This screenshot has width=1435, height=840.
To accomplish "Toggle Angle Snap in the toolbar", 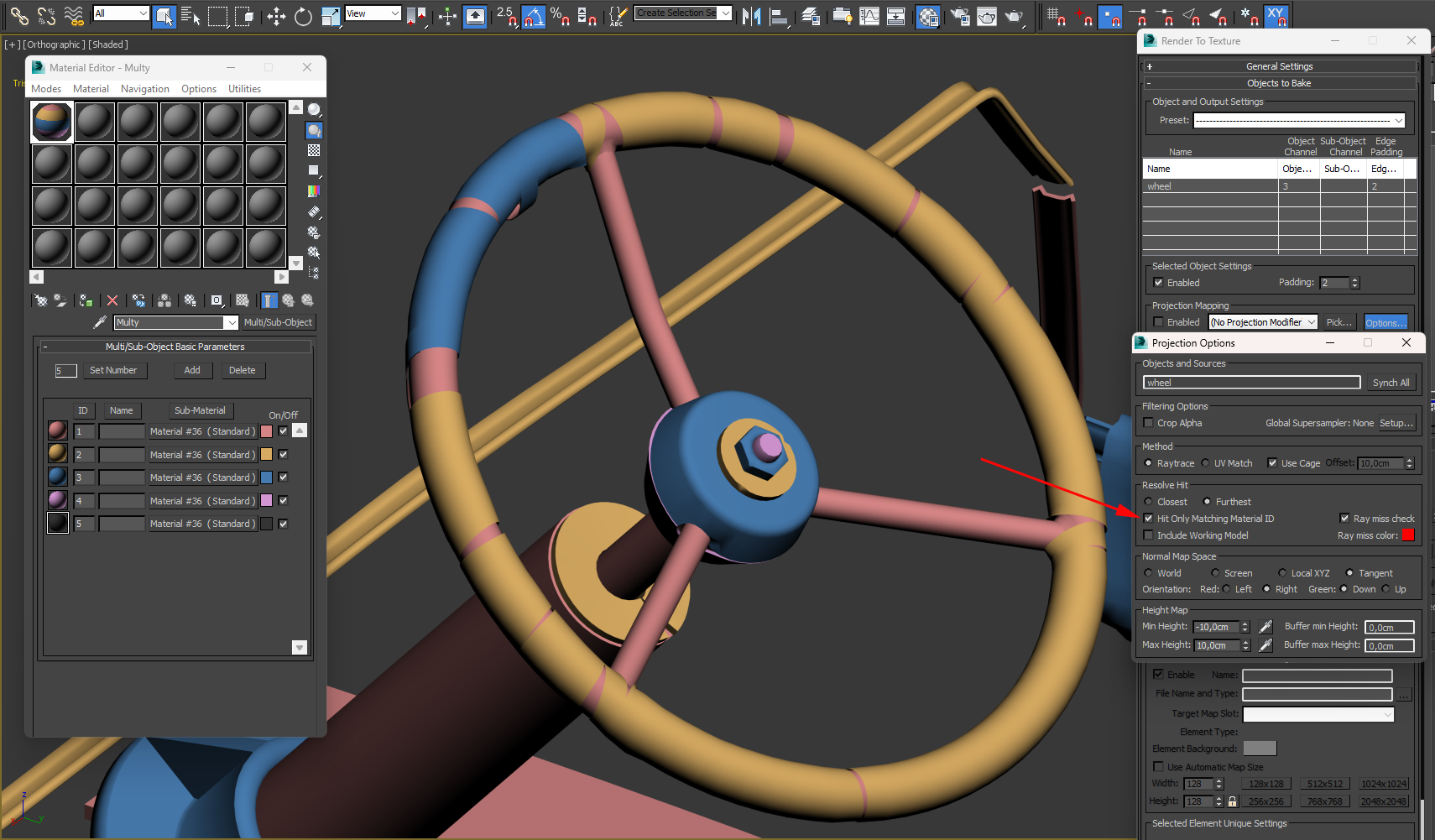I will tap(533, 16).
